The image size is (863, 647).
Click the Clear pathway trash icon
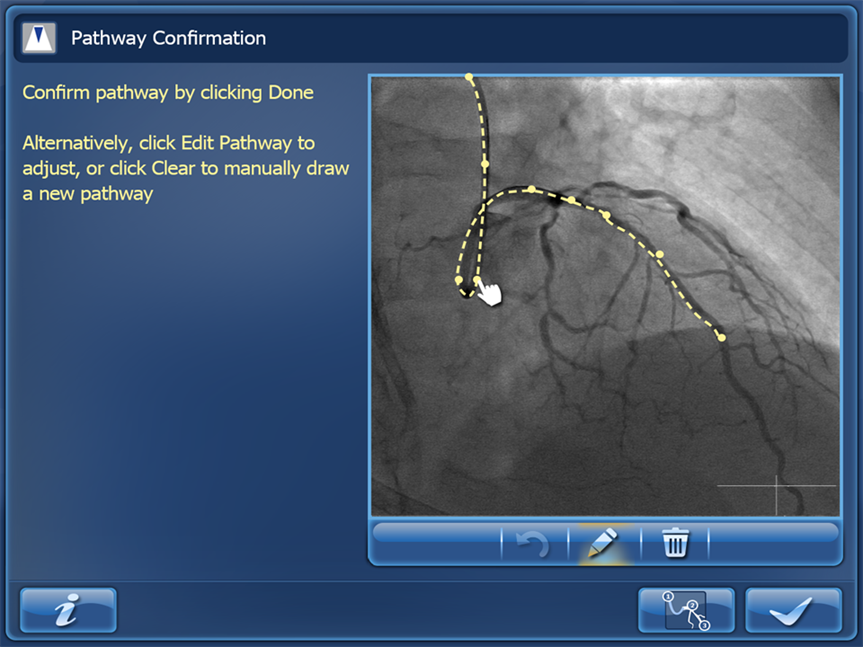675,544
